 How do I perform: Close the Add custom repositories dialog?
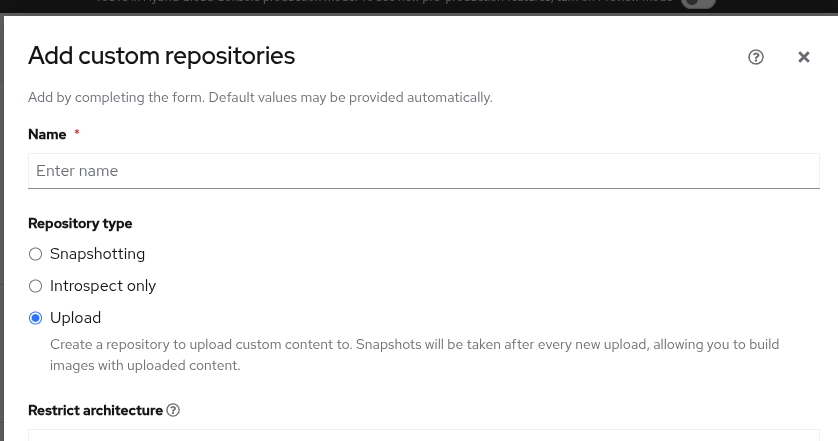pos(804,57)
